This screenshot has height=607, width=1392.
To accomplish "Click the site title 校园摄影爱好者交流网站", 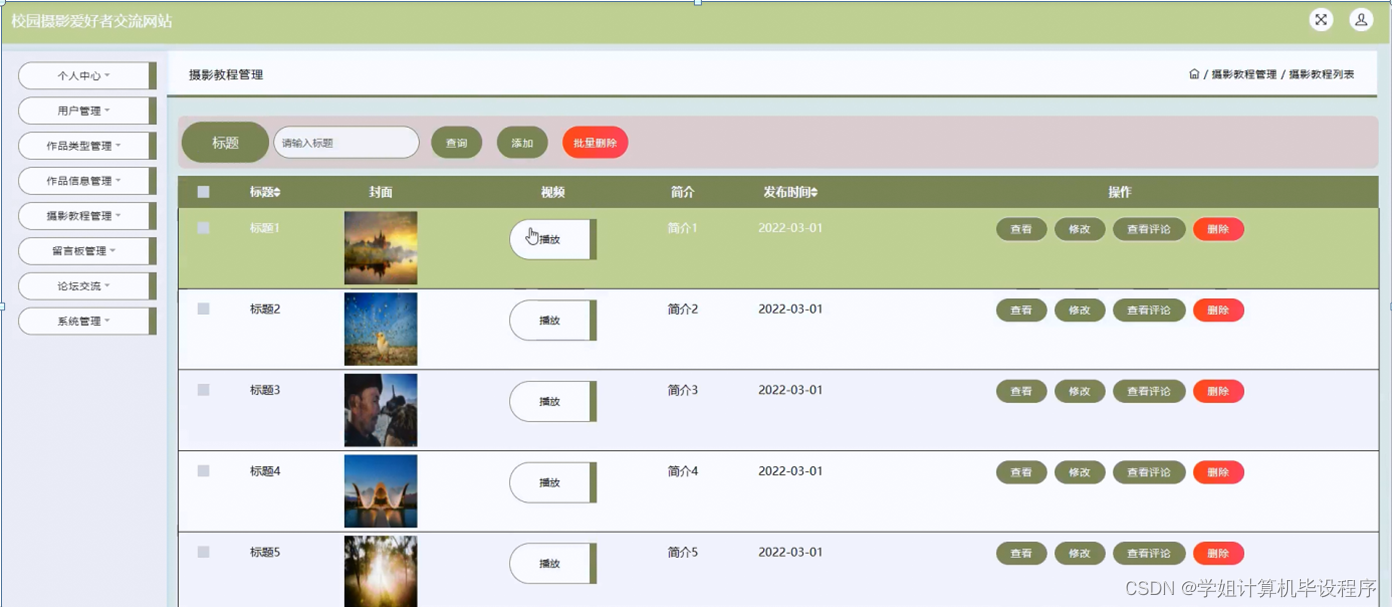I will (x=91, y=21).
